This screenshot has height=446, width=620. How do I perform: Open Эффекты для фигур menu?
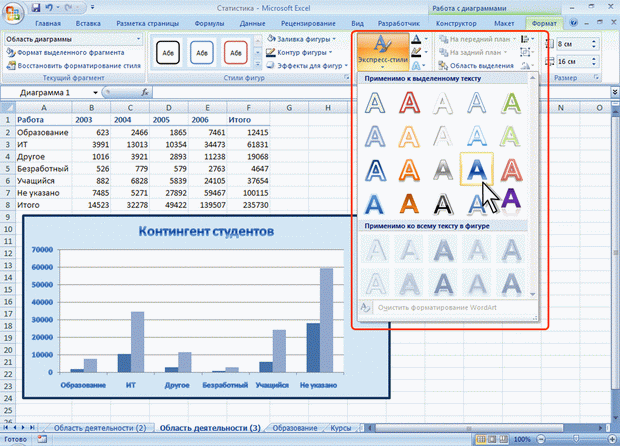pyautogui.click(x=307, y=66)
